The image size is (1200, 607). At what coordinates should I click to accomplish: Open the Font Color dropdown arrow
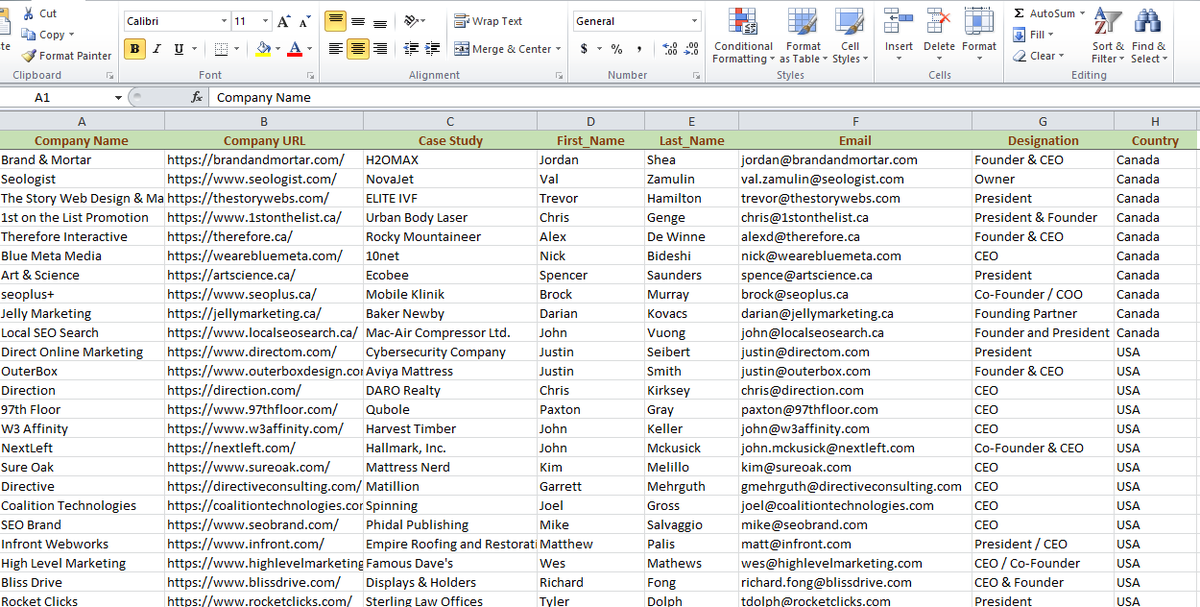pyautogui.click(x=308, y=49)
